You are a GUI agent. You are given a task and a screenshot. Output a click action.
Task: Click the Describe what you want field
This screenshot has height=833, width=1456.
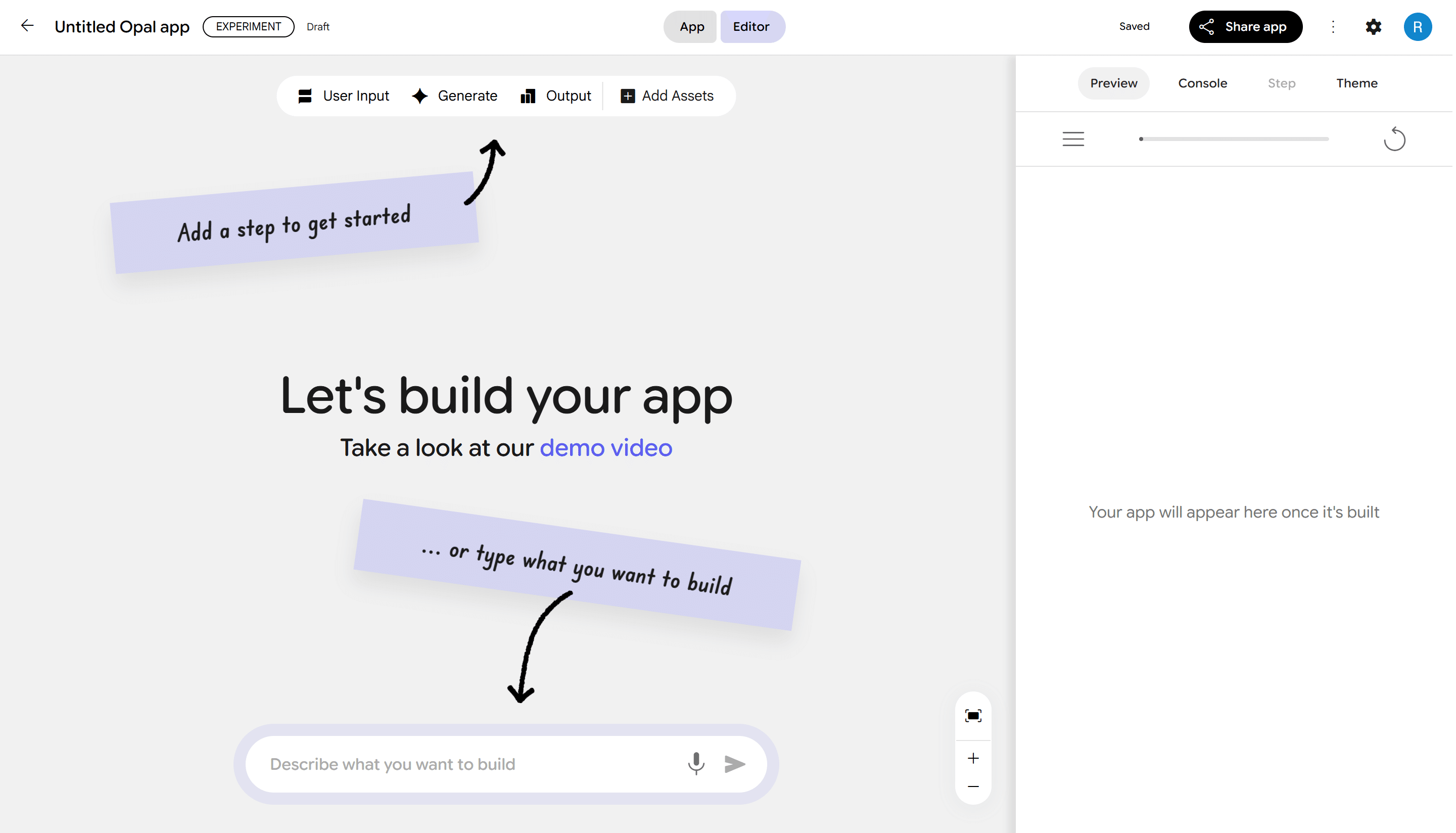coord(469,764)
